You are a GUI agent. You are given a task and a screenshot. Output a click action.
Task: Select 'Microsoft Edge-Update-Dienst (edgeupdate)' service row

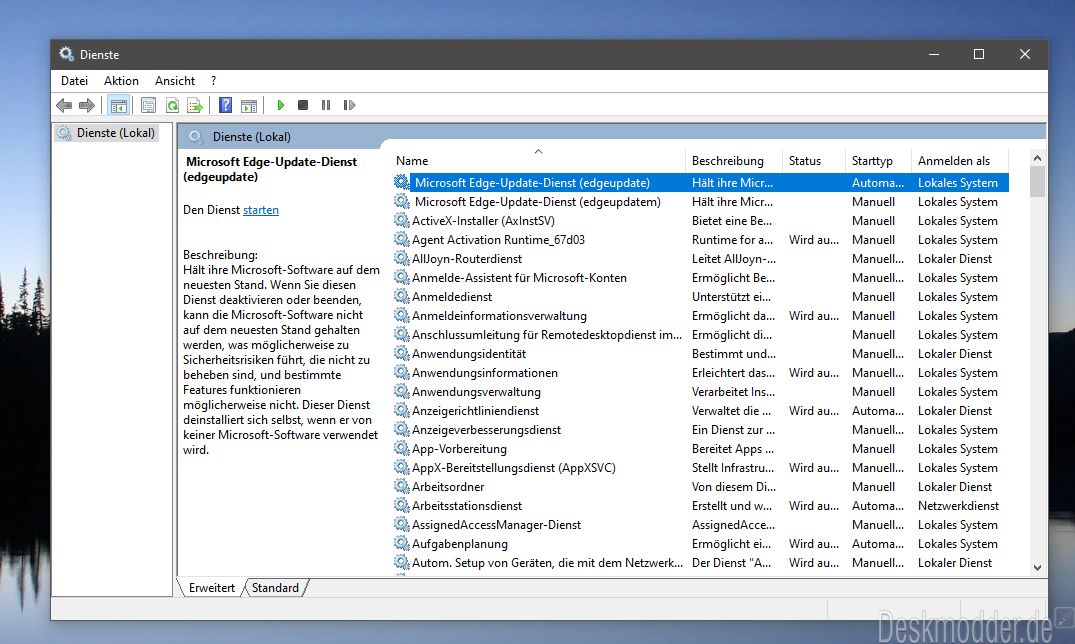[x=701, y=182]
